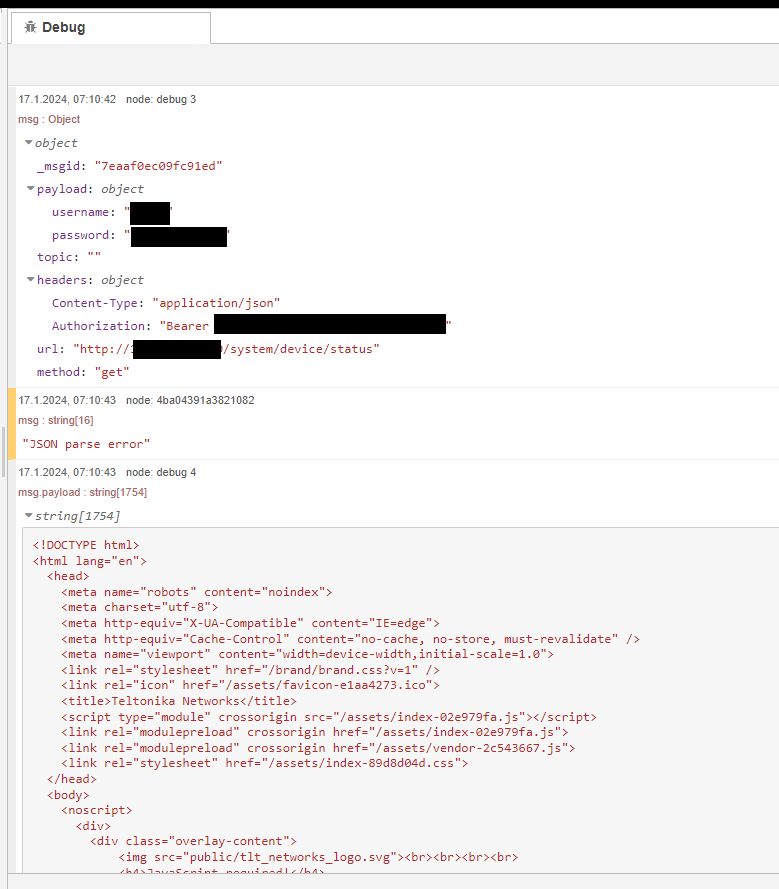Select the _msgid value "7eaaf0ec09fc91ed"
This screenshot has height=889, width=779.
(159, 166)
